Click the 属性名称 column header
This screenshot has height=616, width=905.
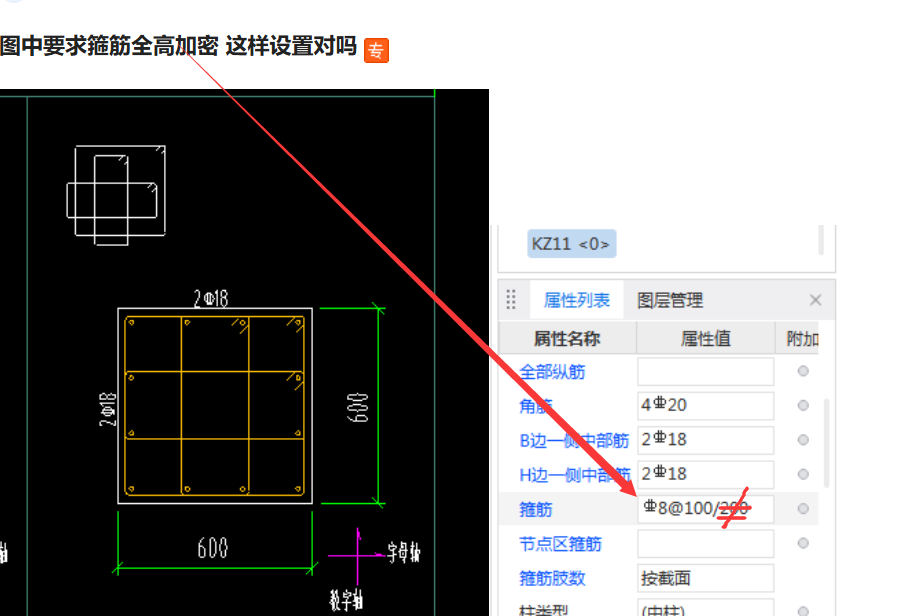click(567, 339)
